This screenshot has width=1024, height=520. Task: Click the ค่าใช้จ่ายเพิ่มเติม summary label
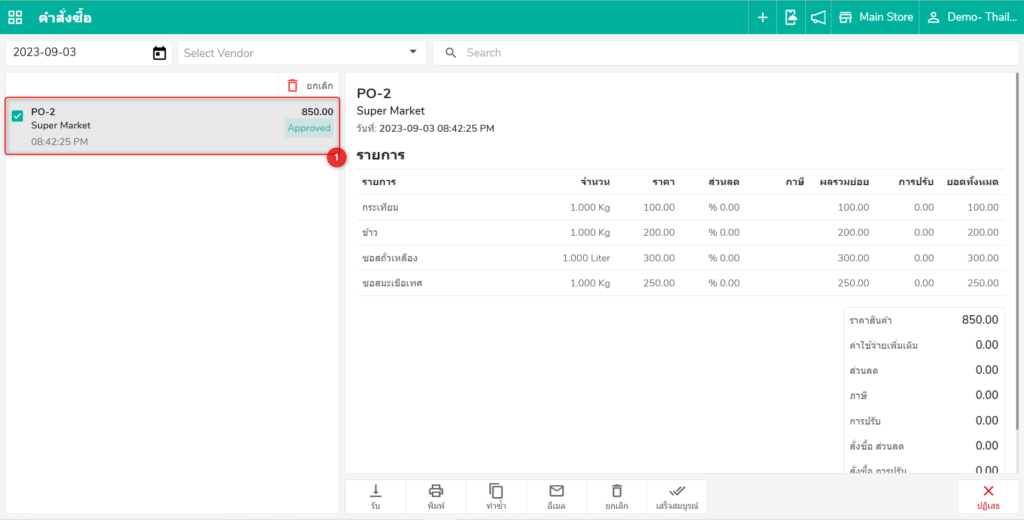pyautogui.click(x=884, y=346)
